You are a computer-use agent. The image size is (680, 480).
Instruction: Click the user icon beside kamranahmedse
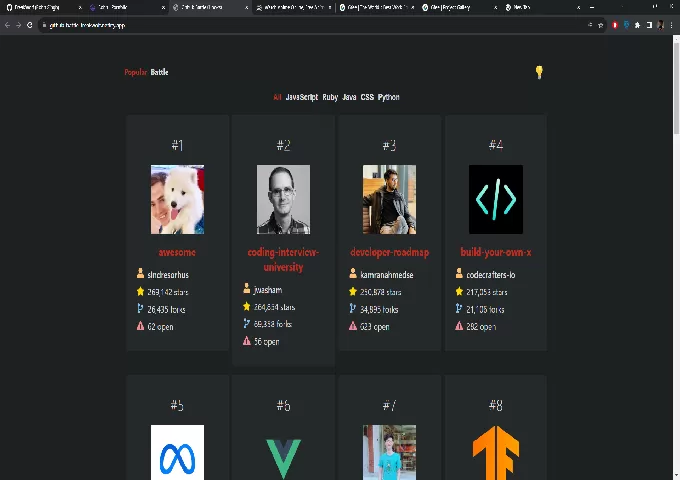pos(353,274)
